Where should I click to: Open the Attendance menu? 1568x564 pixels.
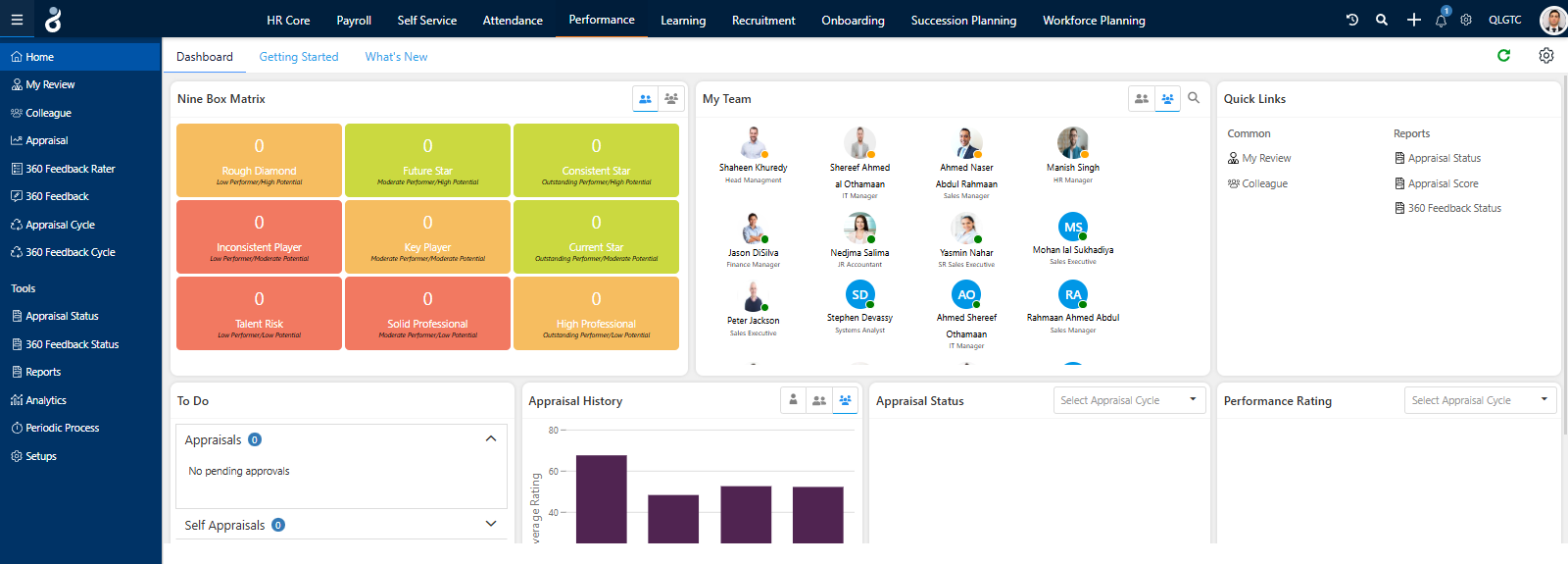pos(513,20)
